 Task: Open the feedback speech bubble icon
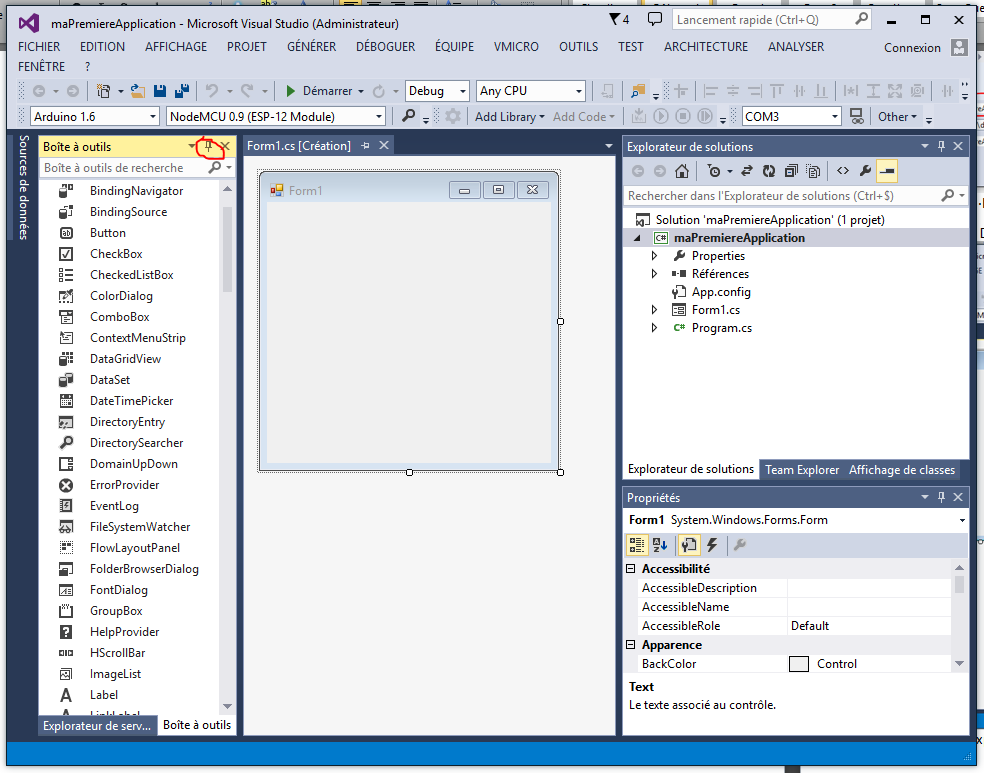tap(655, 19)
